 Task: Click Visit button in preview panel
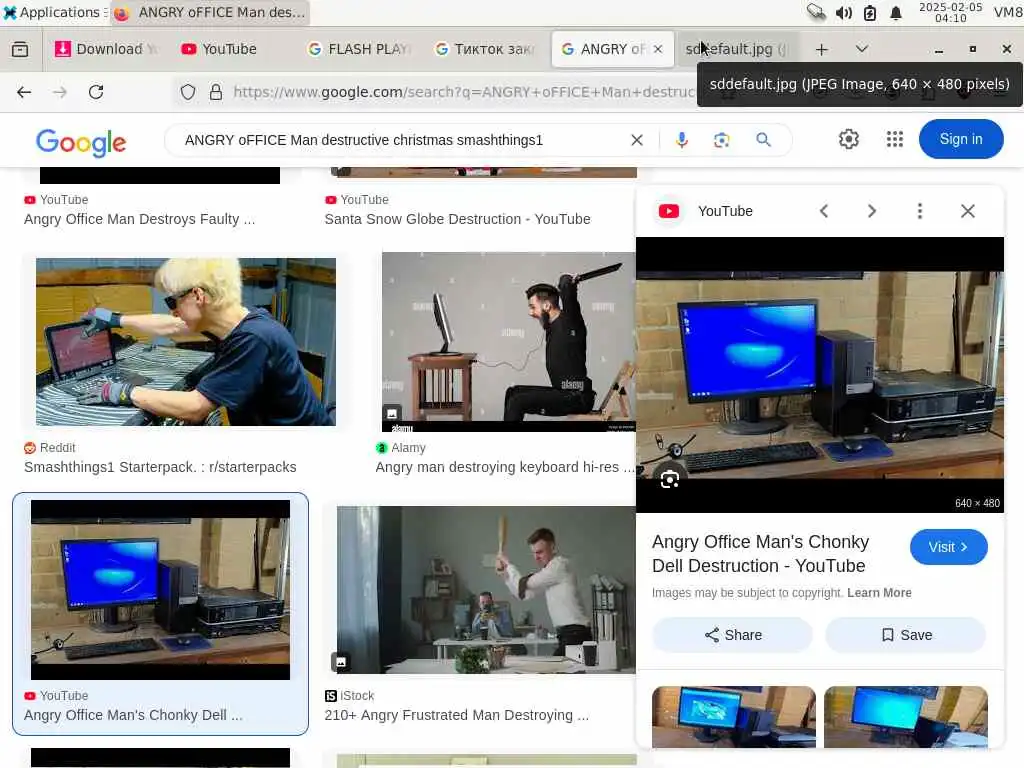(x=948, y=547)
